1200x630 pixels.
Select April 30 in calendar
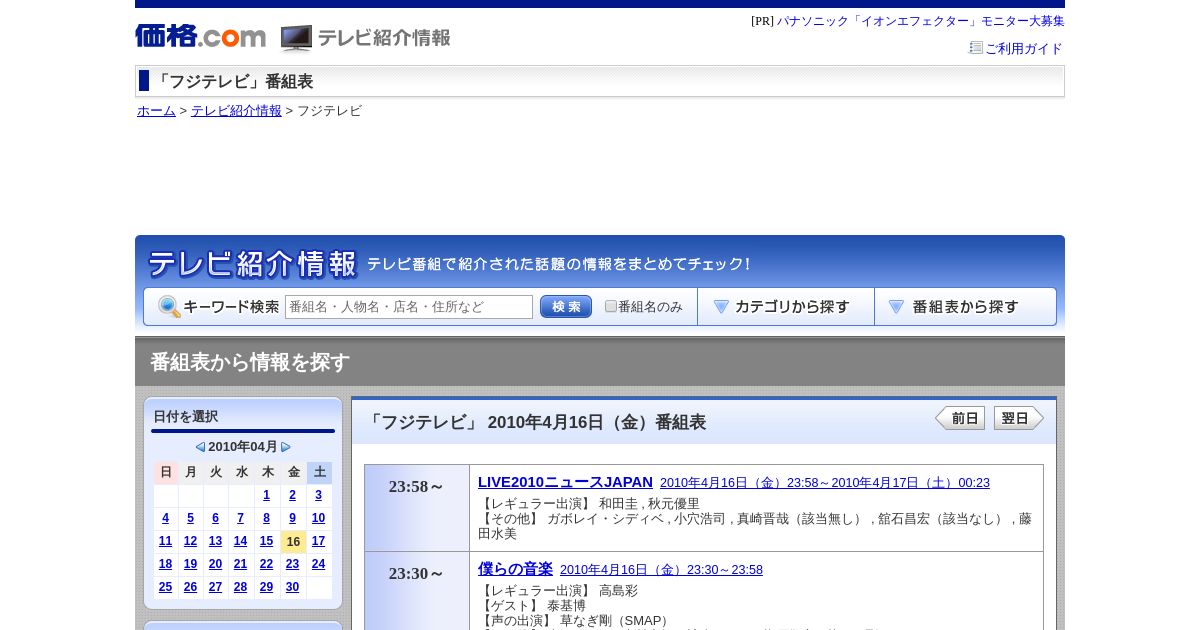click(x=293, y=587)
